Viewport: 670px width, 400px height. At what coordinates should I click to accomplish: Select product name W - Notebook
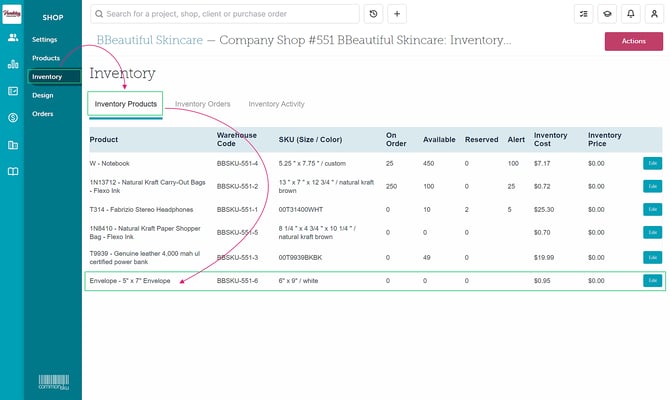[109, 163]
